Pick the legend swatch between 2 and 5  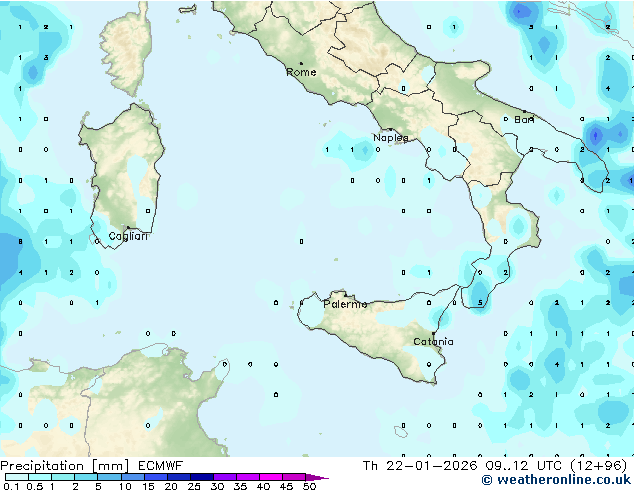coord(86,477)
